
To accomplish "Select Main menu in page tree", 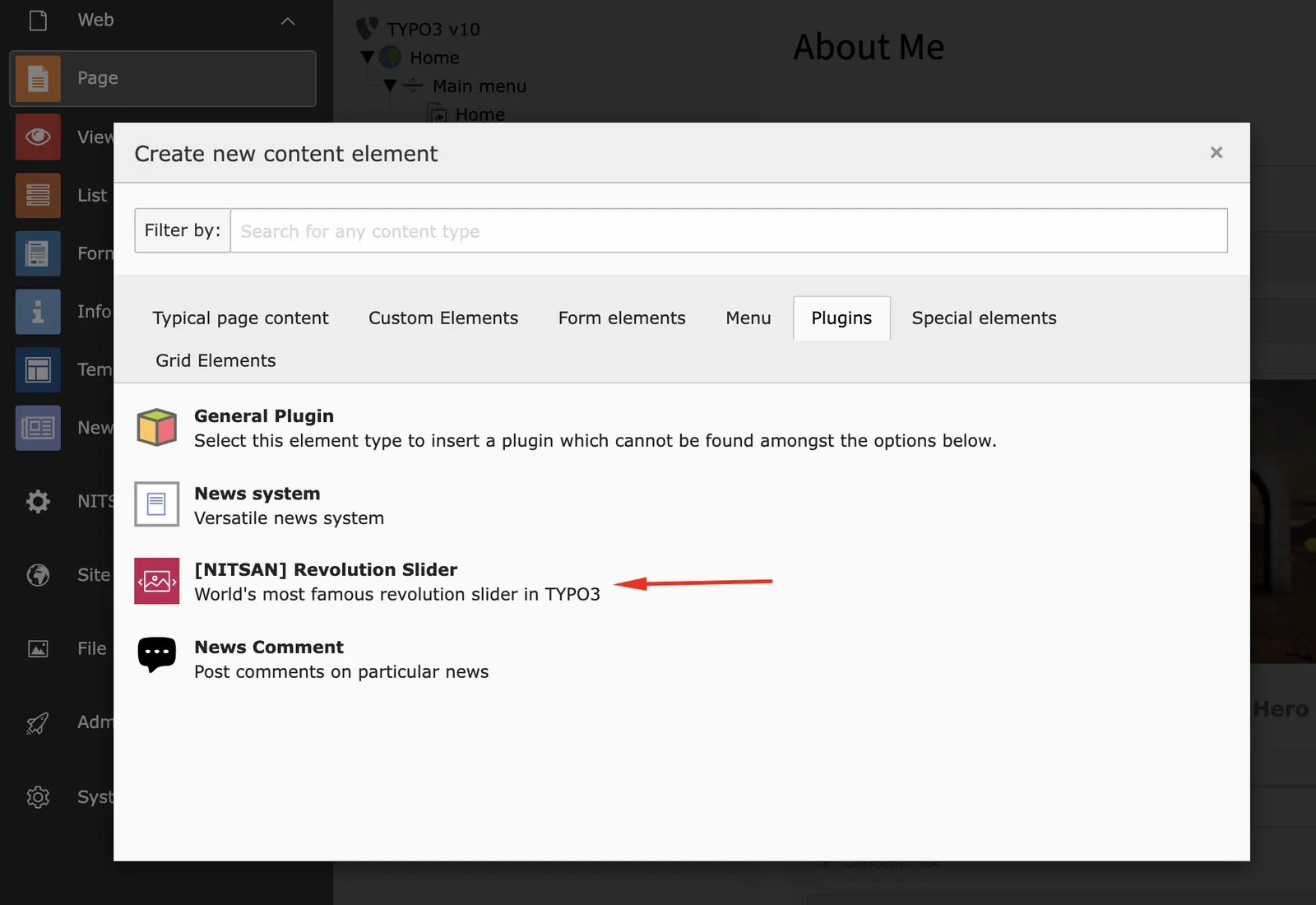I will click(x=480, y=86).
